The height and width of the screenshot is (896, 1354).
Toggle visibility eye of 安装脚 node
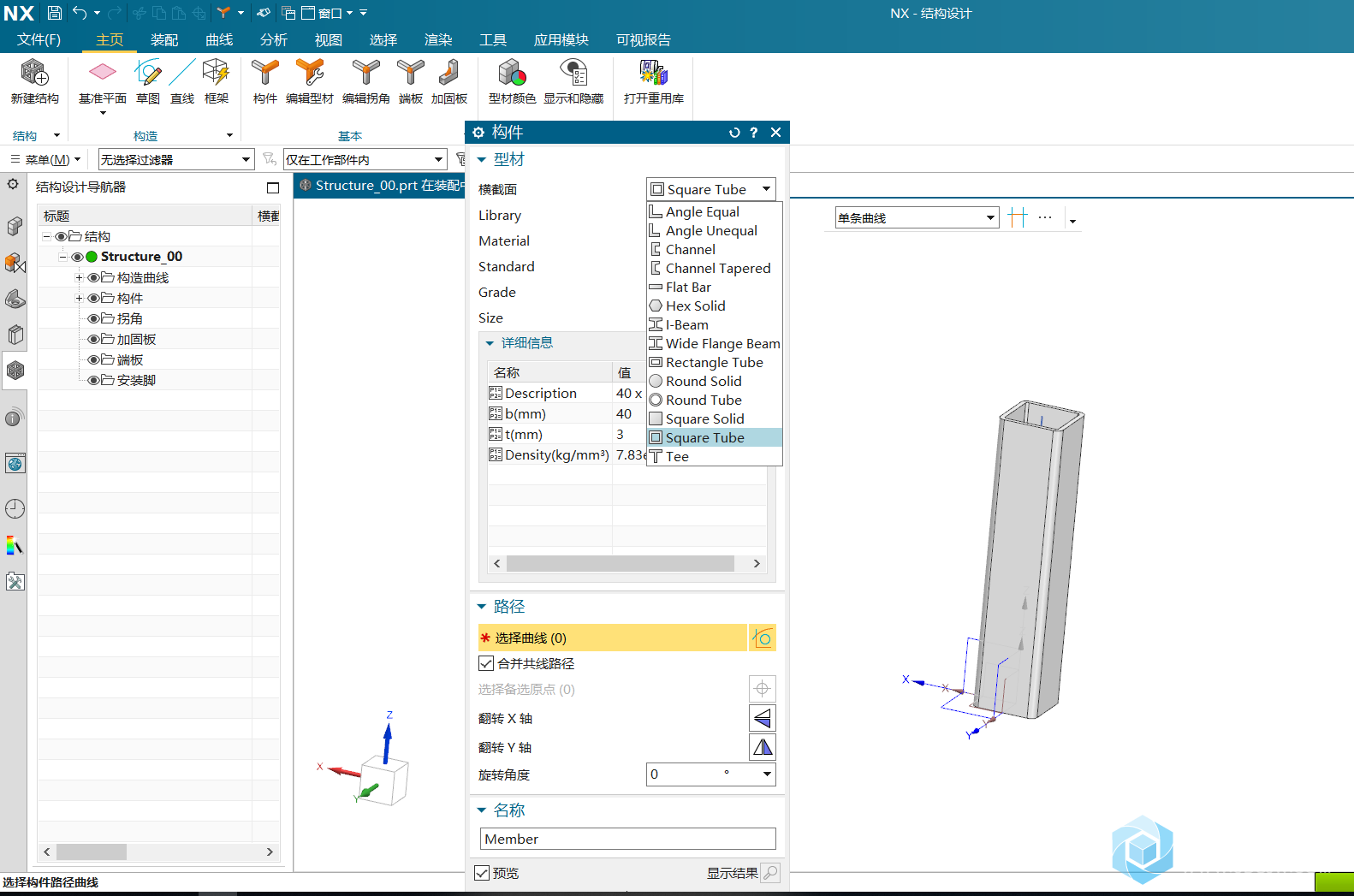click(93, 380)
